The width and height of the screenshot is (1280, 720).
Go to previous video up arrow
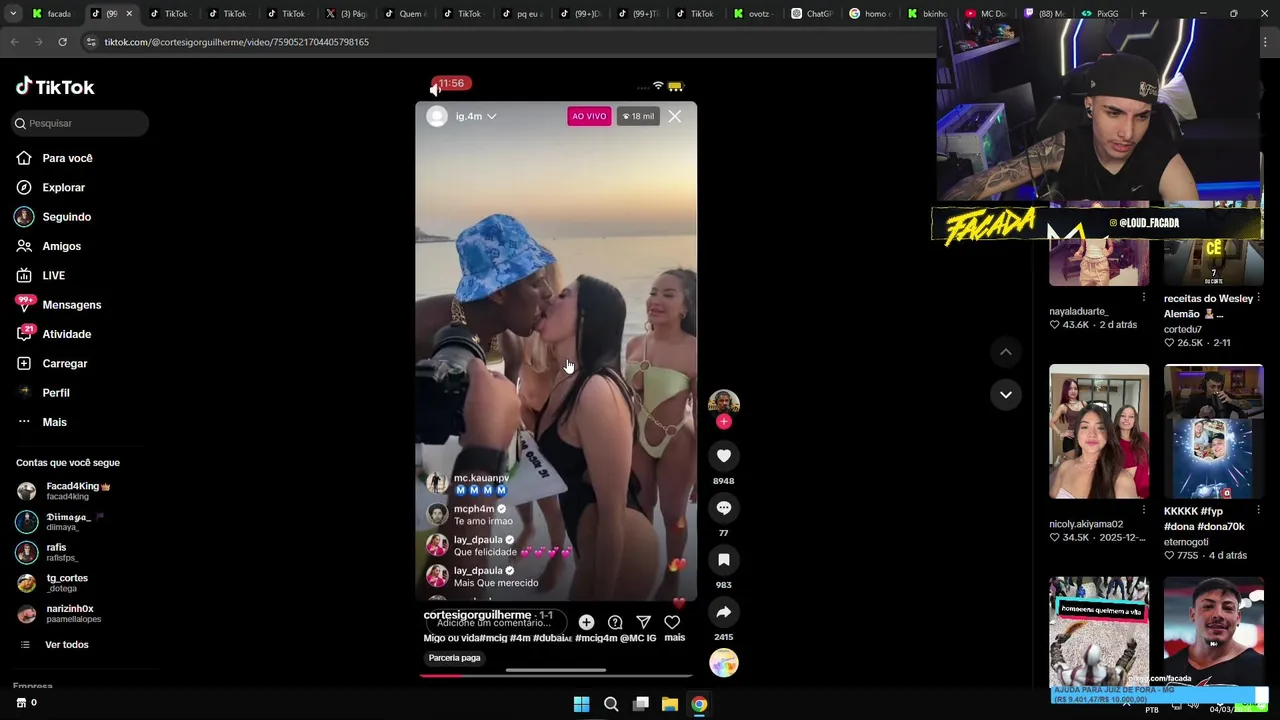click(x=1006, y=352)
